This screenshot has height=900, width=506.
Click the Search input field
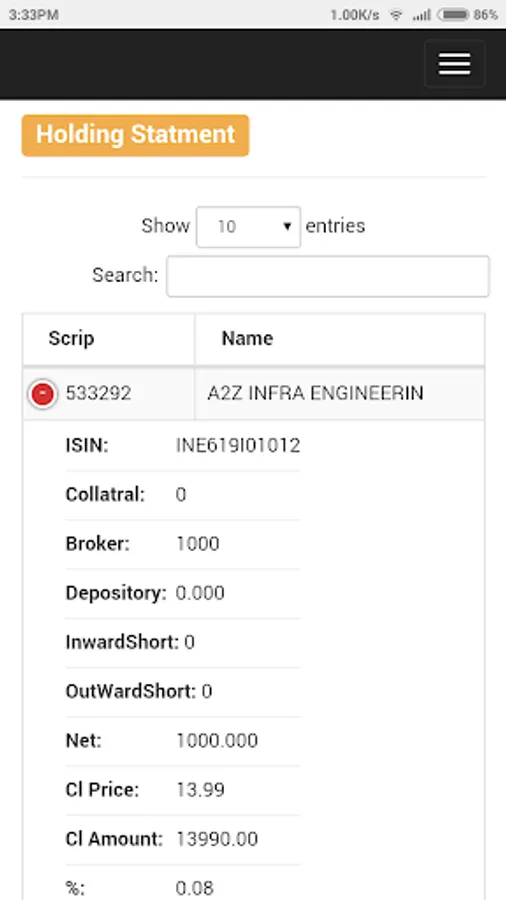coord(328,276)
